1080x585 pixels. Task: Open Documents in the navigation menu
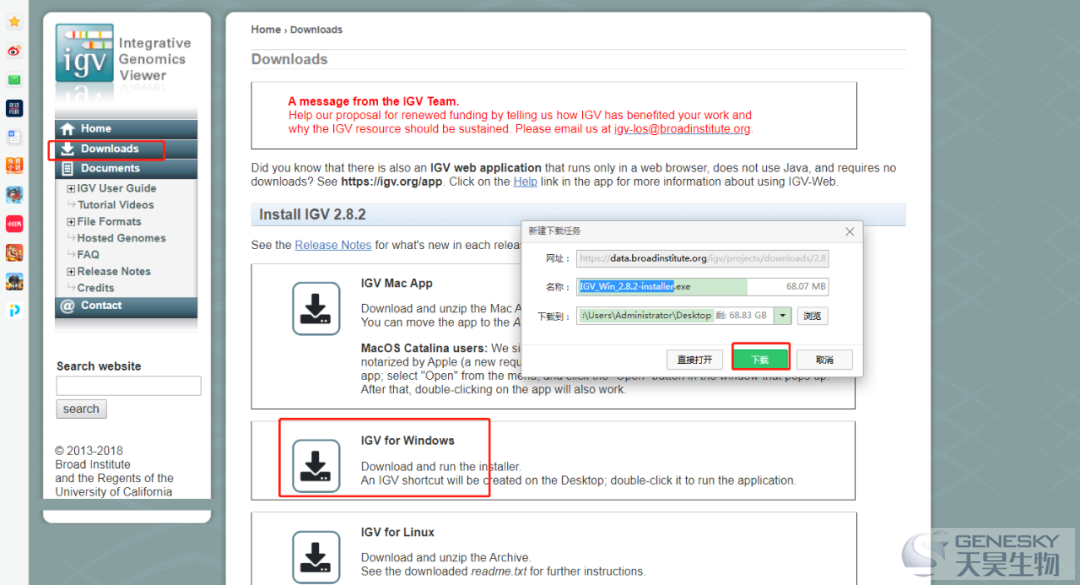tap(110, 168)
